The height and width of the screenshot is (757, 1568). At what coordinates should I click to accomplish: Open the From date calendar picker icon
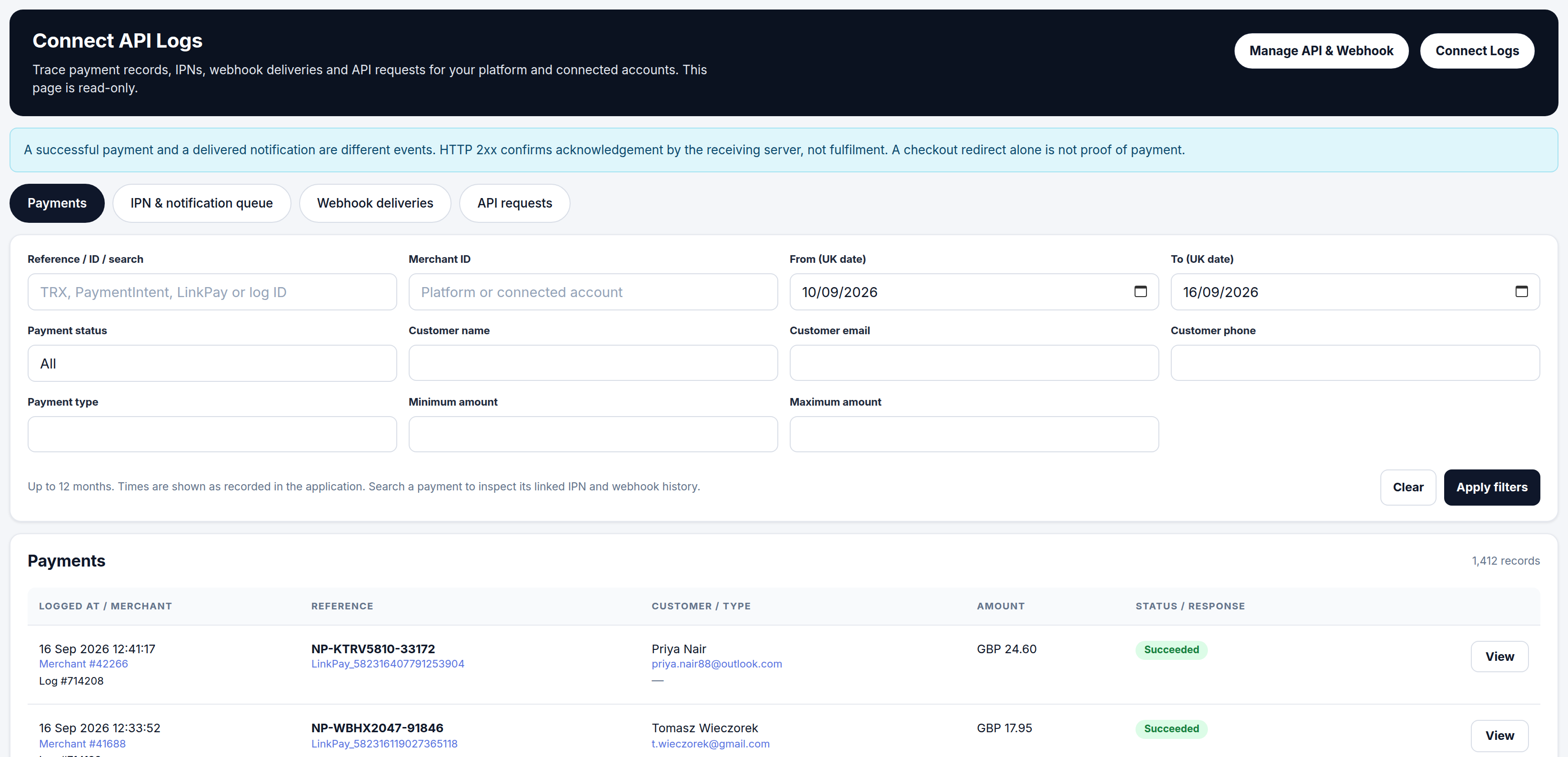coord(1140,291)
